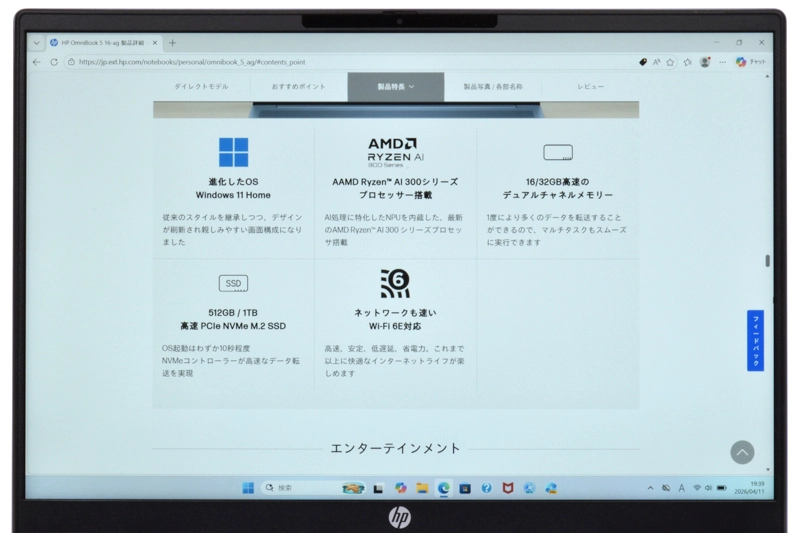Viewport: 800px width, 533px height.
Task: Click the battery status icon
Action: pos(721,488)
